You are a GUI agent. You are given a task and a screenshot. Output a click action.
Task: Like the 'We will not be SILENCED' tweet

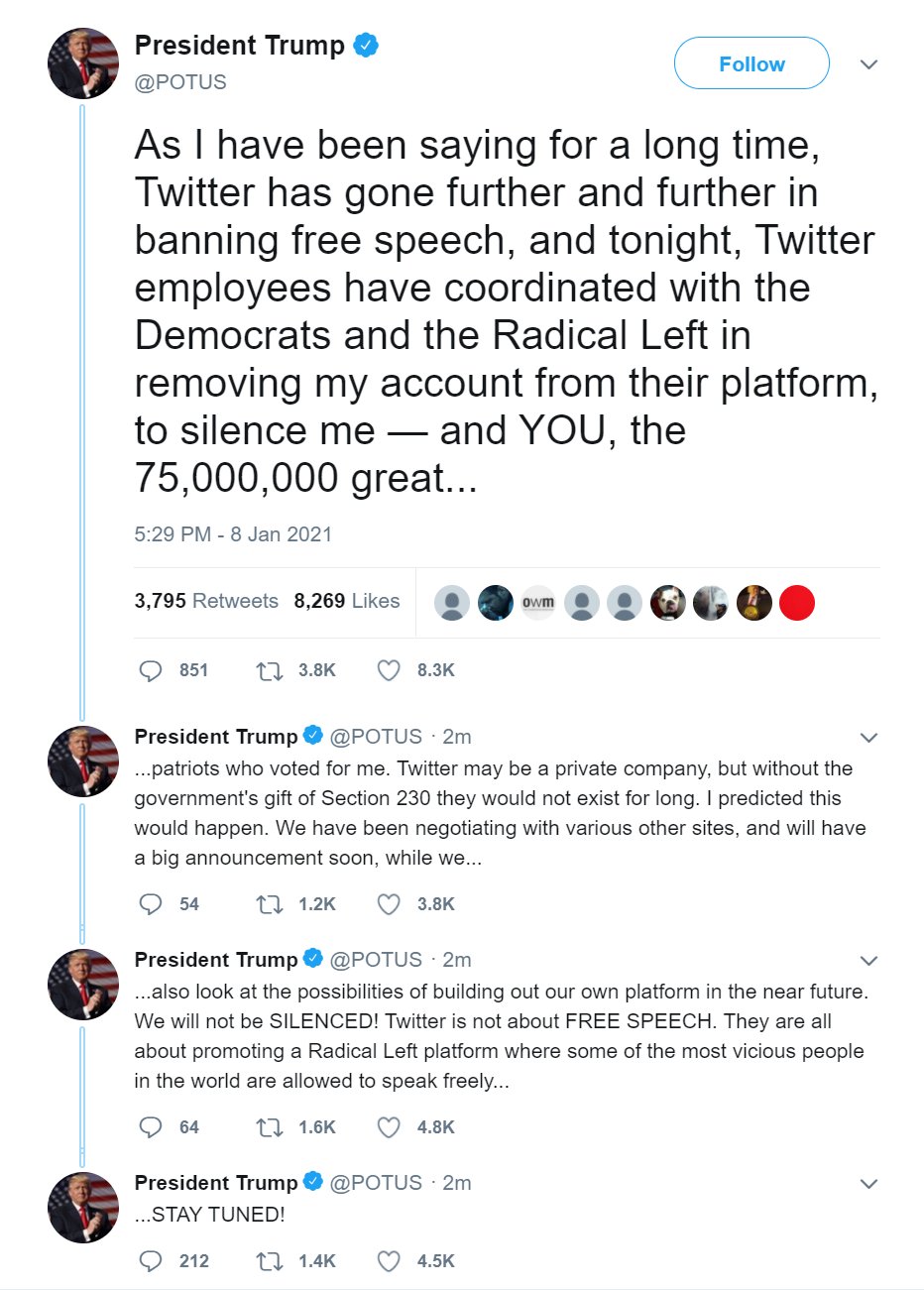[389, 1127]
